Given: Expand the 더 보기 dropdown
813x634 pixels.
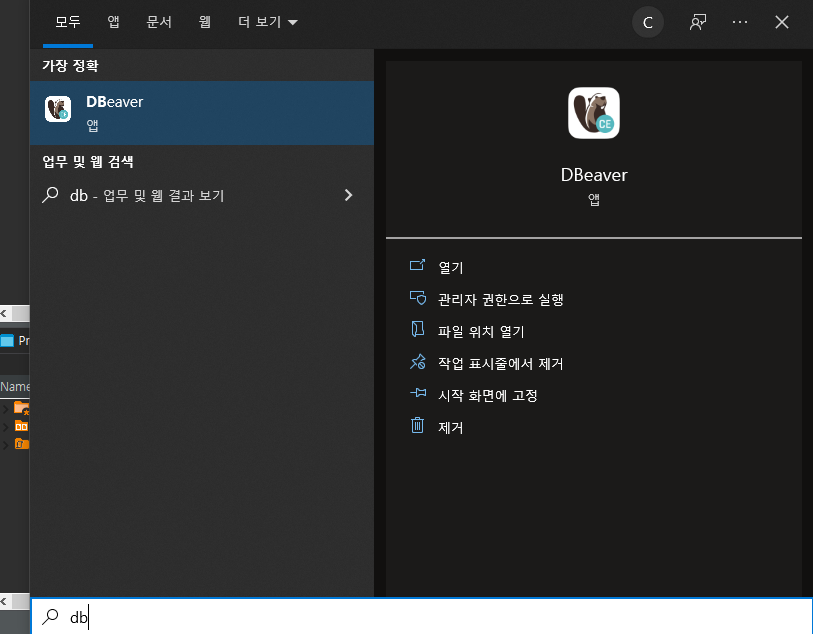Looking at the screenshot, I should pyautogui.click(x=268, y=22).
